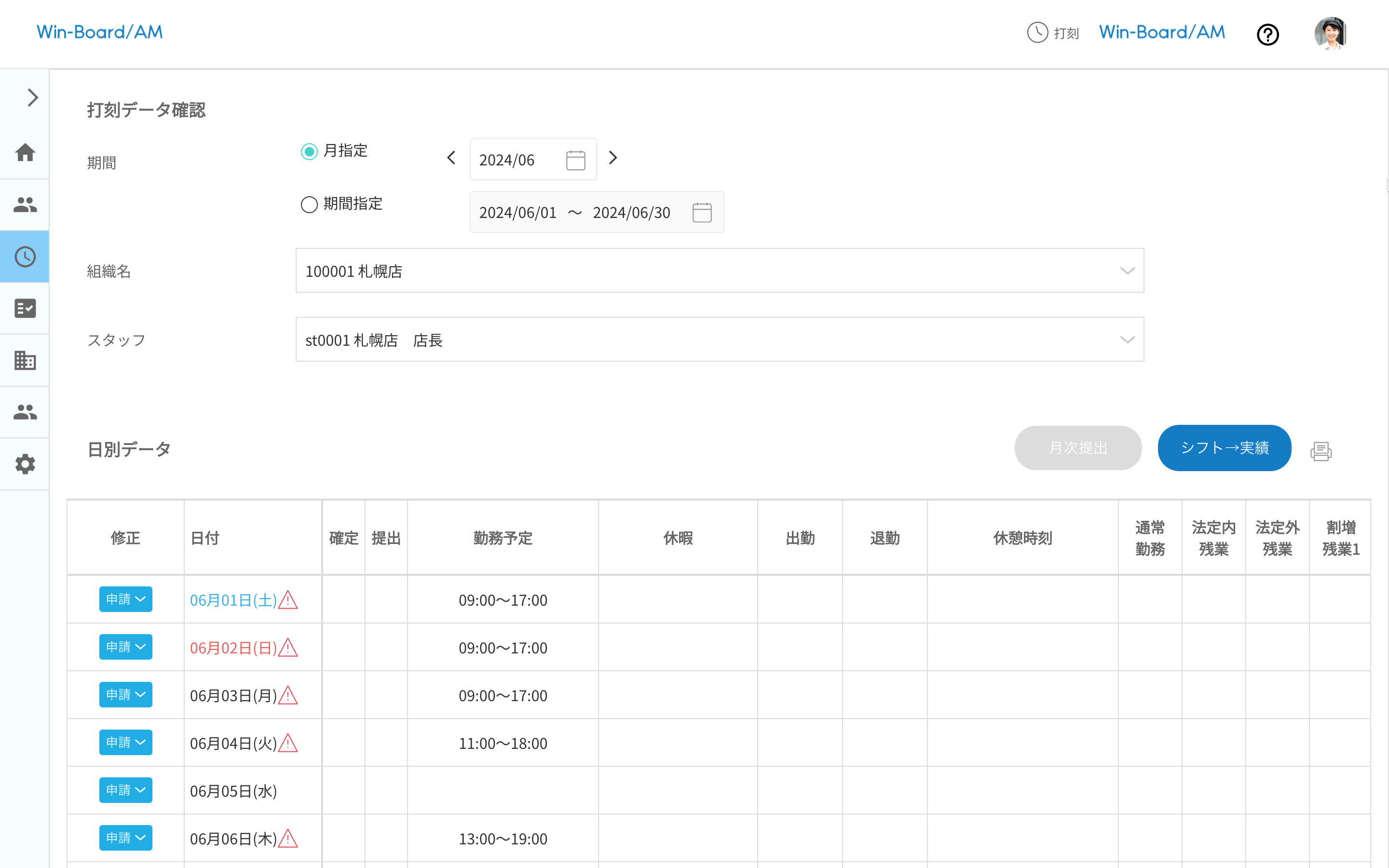Image resolution: width=1389 pixels, height=868 pixels.
Task: Open settings gear in sidebar
Action: click(x=25, y=464)
